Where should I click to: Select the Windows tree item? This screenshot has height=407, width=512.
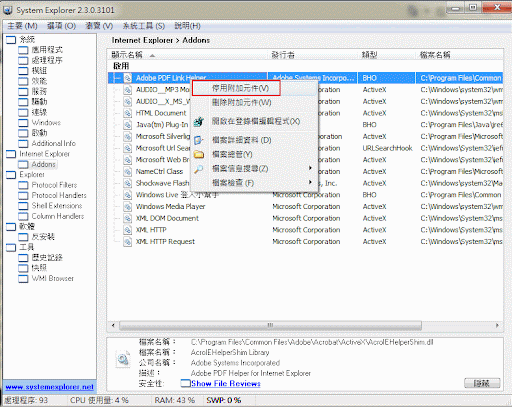pos(46,123)
